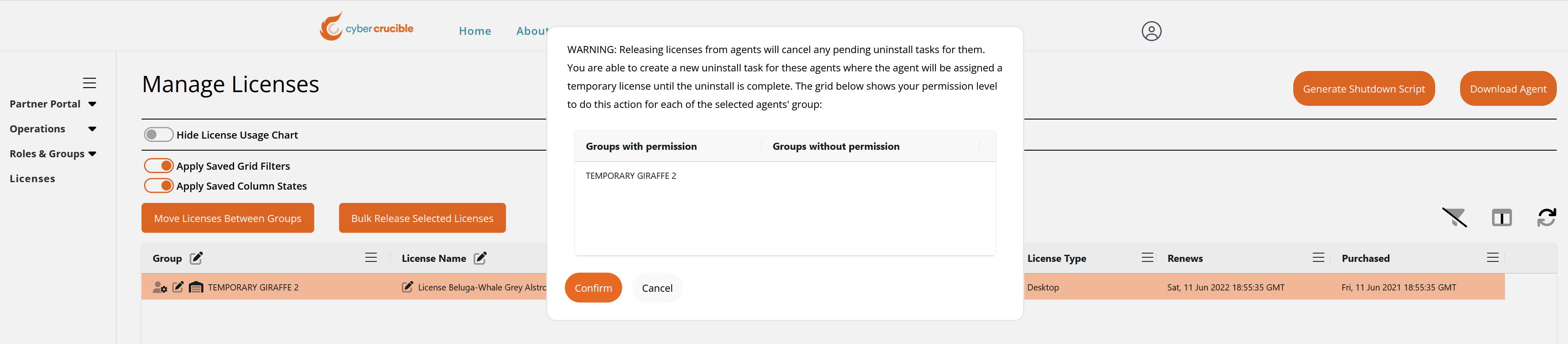Image resolution: width=1568 pixels, height=344 pixels.
Task: Cancel the release licenses dialog
Action: click(657, 288)
